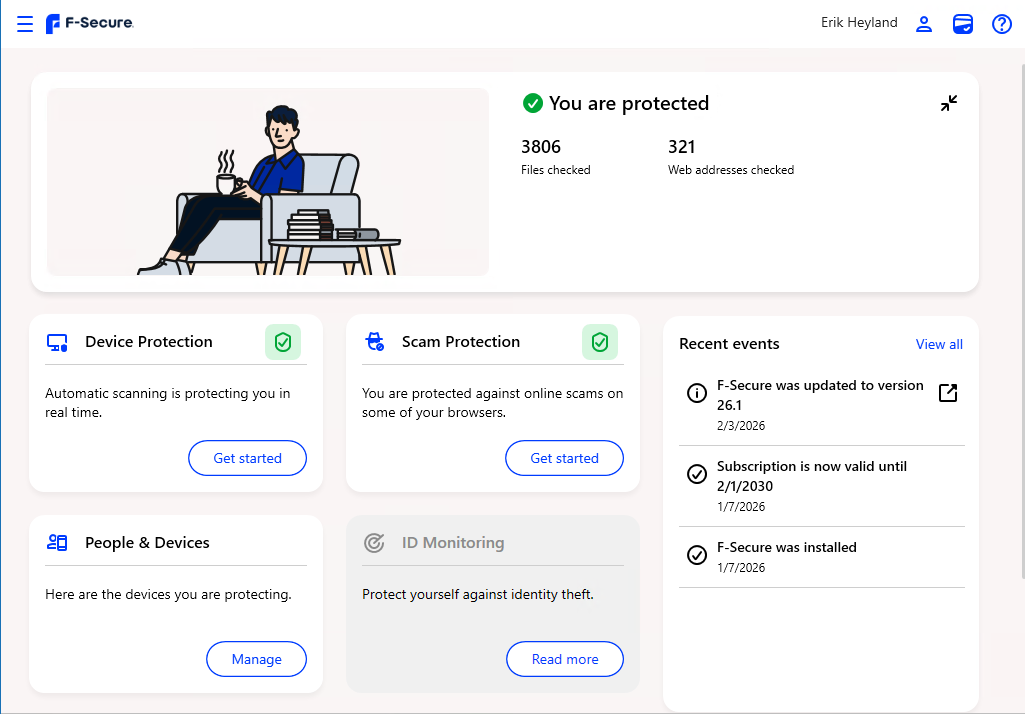Get started with Device Protection
1025x714 pixels.
[x=247, y=458]
